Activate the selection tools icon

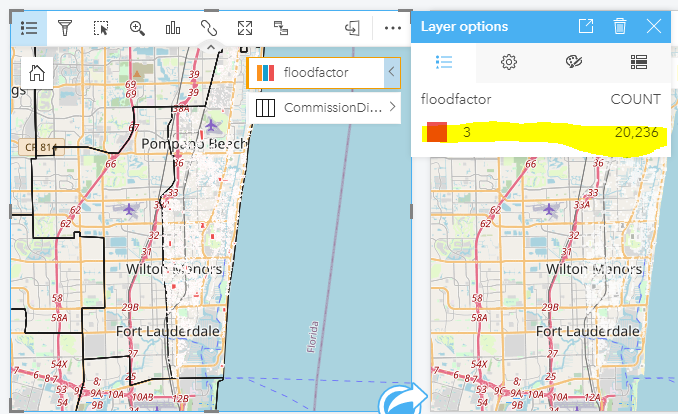[101, 29]
